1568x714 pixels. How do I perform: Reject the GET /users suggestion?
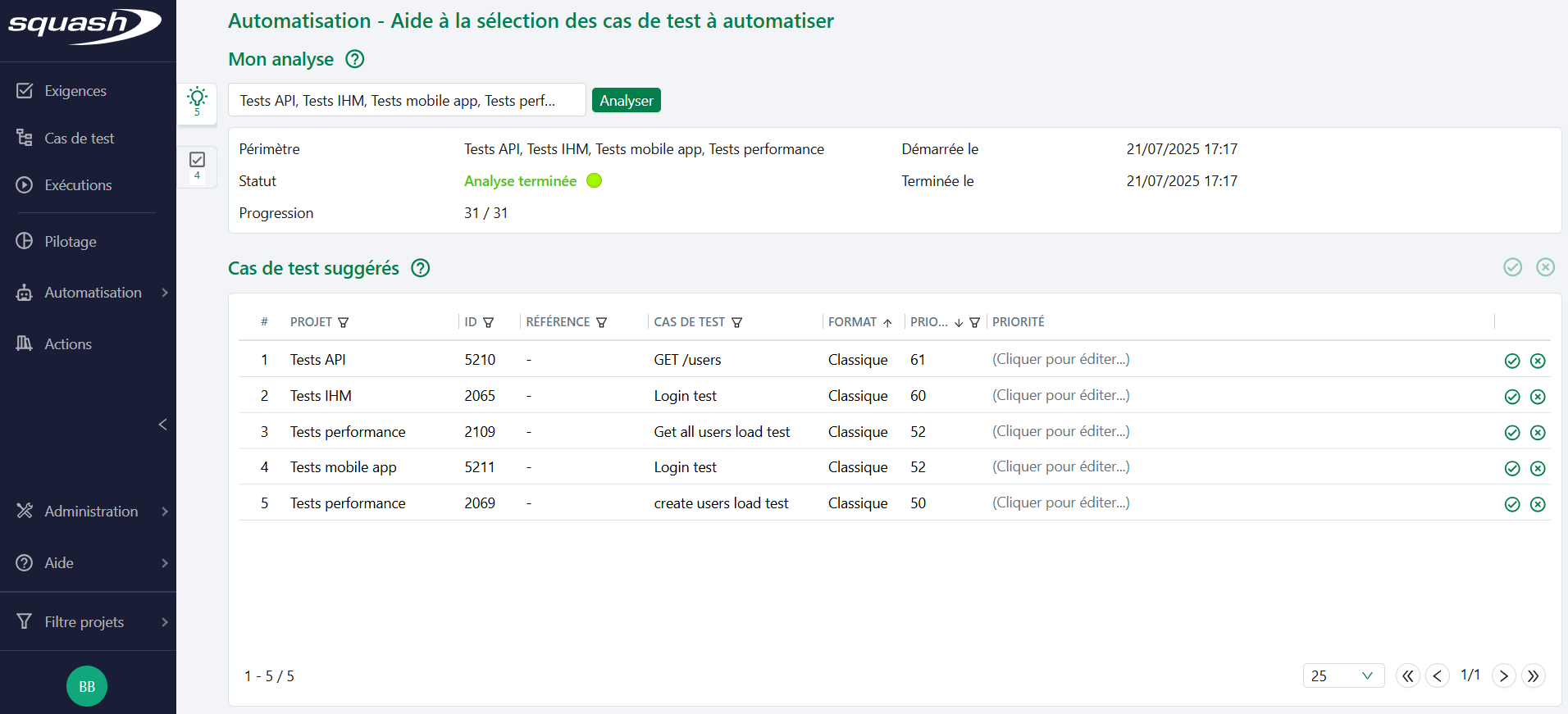click(x=1538, y=361)
